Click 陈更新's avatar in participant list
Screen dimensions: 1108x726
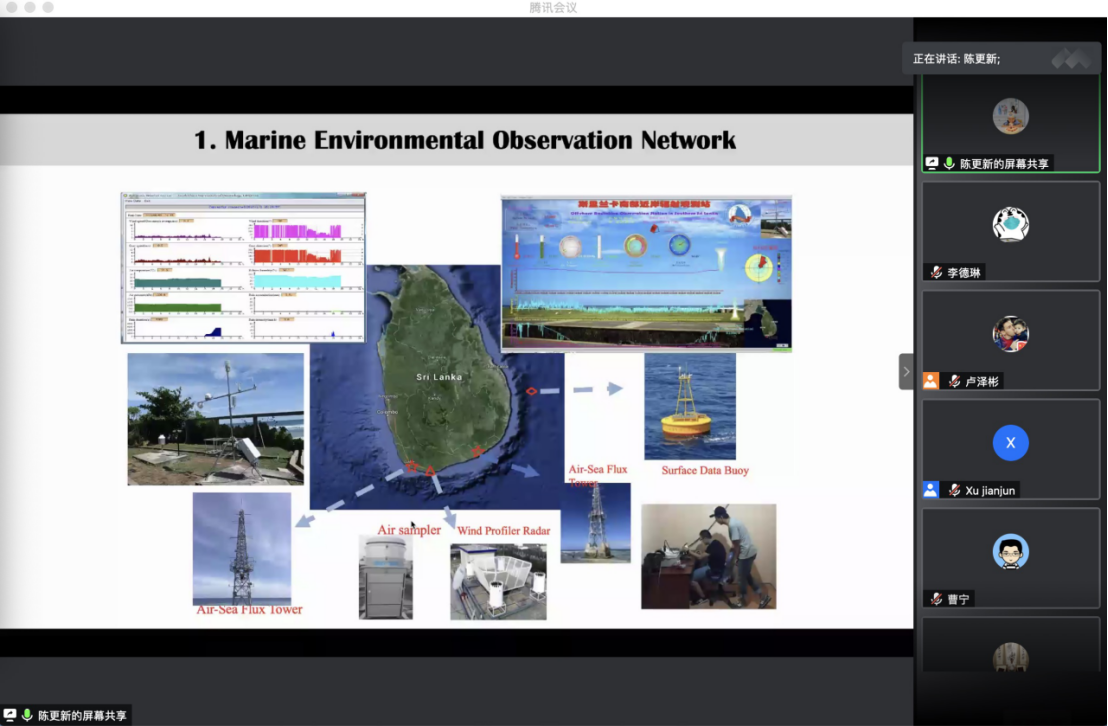(1010, 116)
